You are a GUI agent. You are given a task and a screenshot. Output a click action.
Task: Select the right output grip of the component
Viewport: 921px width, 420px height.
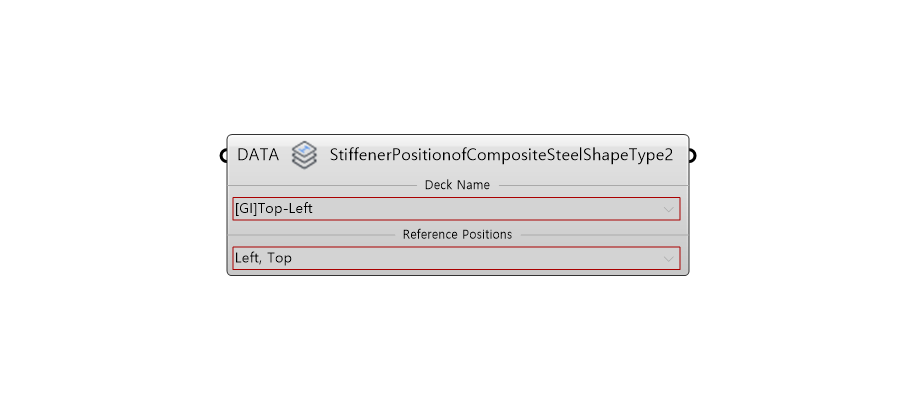693,156
